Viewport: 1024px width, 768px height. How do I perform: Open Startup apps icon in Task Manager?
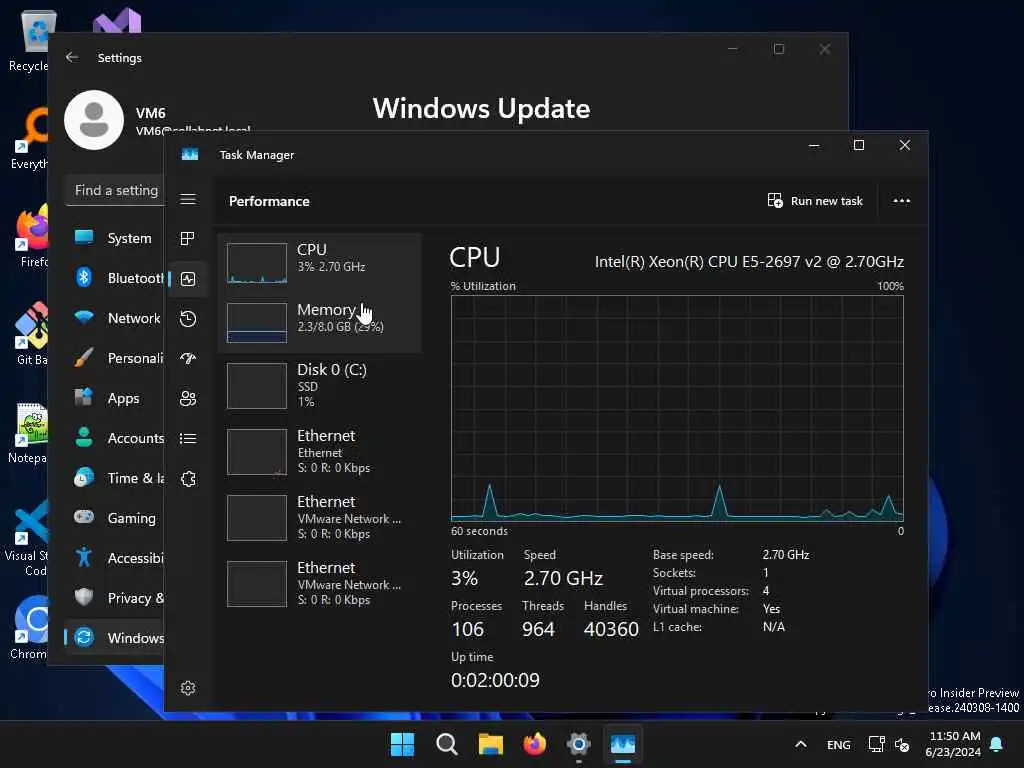pyautogui.click(x=188, y=359)
